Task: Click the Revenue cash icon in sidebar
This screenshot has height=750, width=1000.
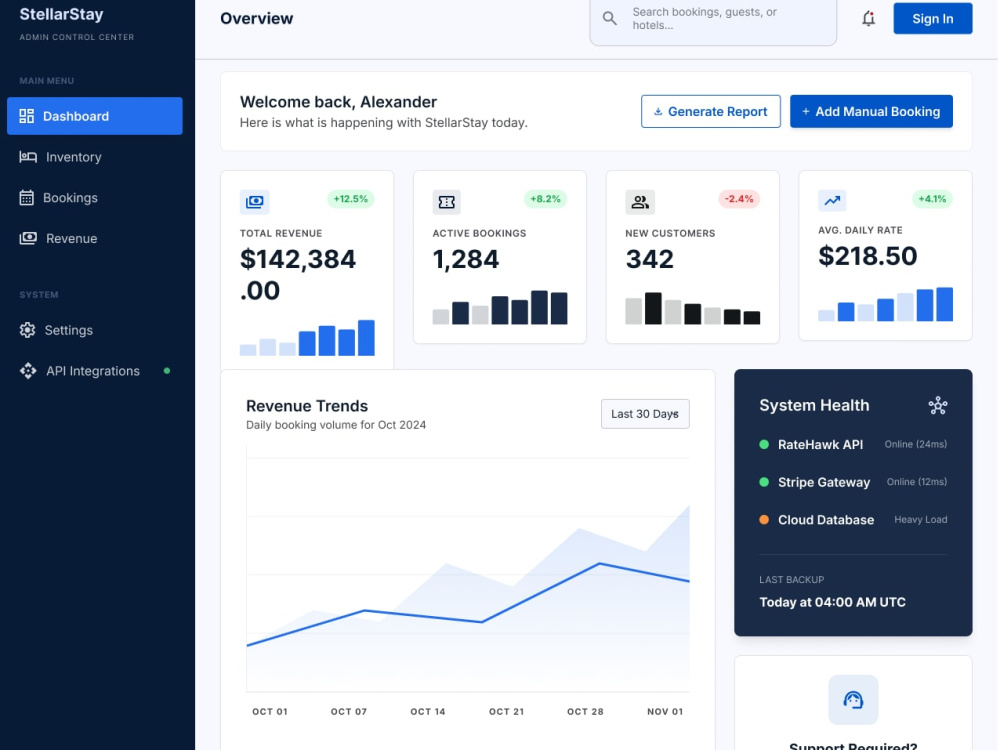Action: pos(27,239)
